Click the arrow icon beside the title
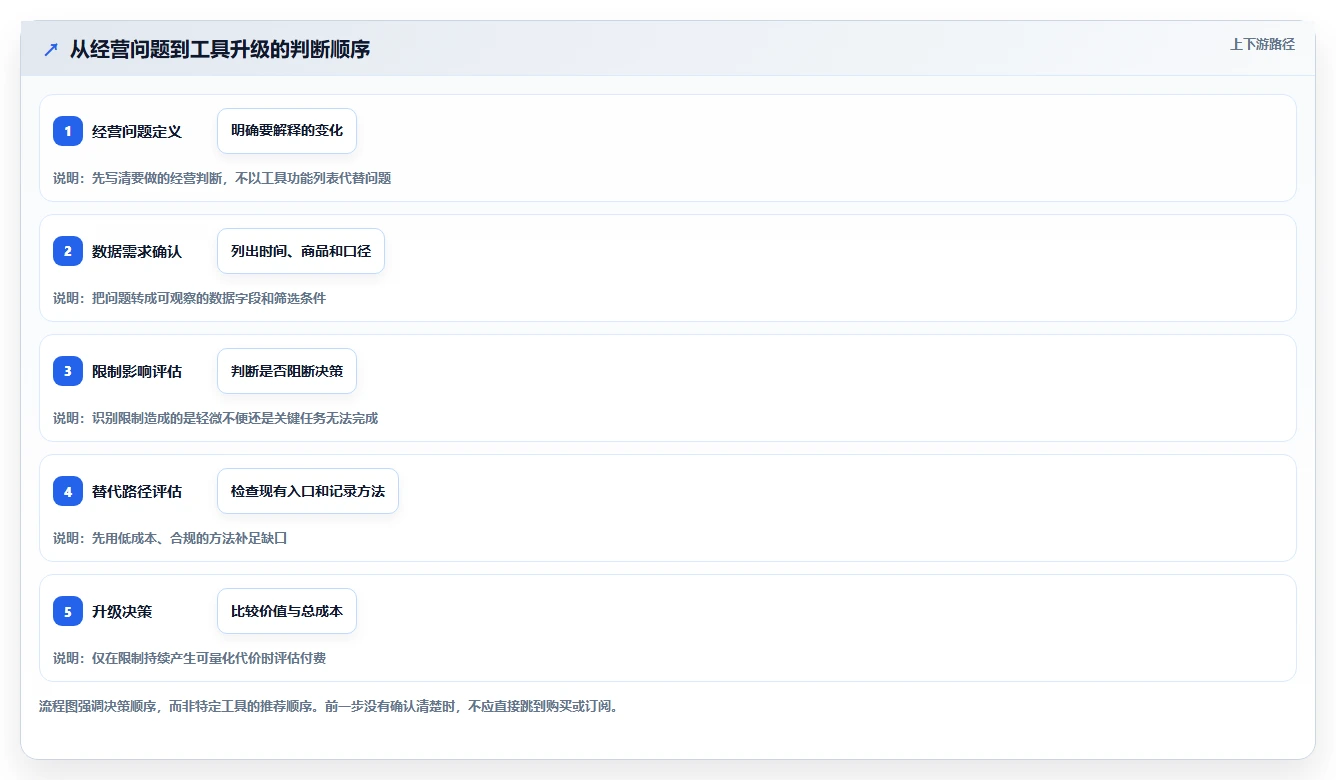 click(51, 49)
